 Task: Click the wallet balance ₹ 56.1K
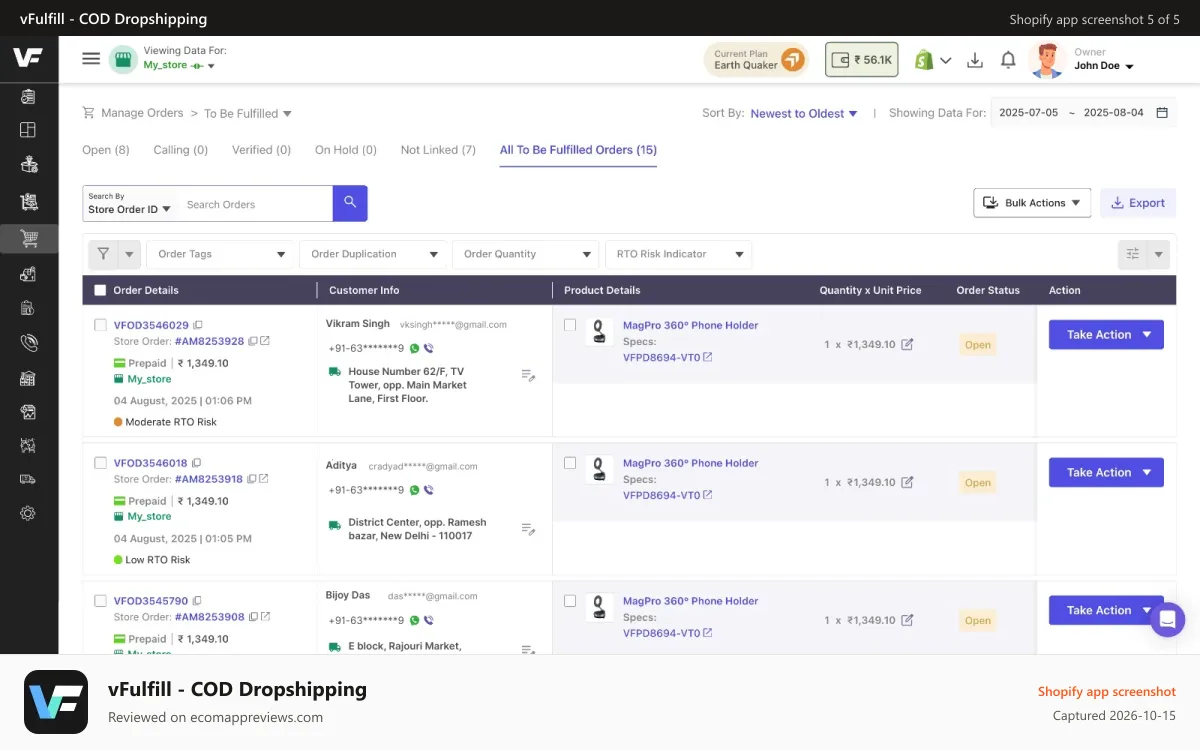point(862,59)
